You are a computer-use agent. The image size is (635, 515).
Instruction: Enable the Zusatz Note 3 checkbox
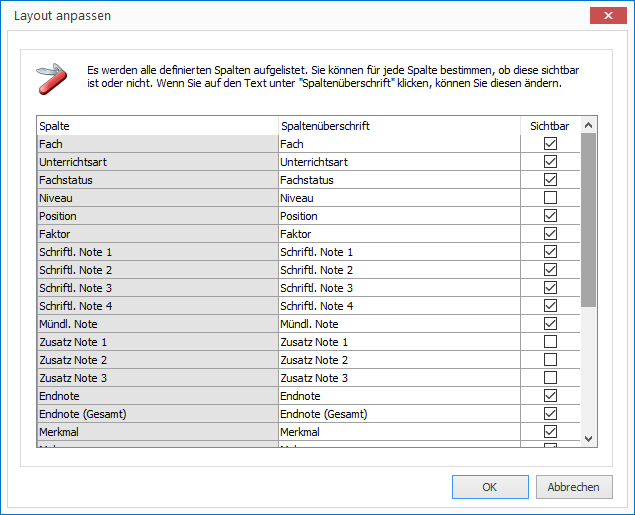(550, 378)
